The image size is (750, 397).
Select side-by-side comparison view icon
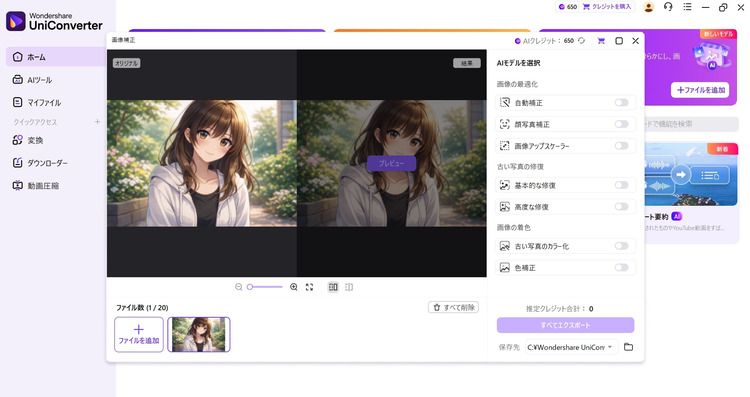tap(333, 287)
